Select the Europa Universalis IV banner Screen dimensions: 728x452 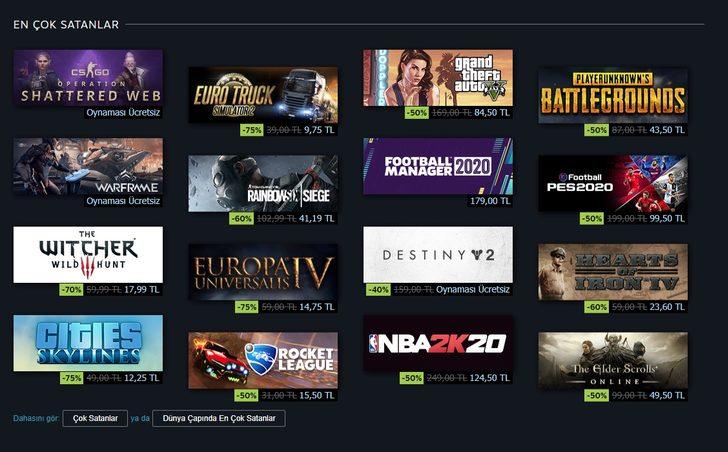(x=263, y=272)
